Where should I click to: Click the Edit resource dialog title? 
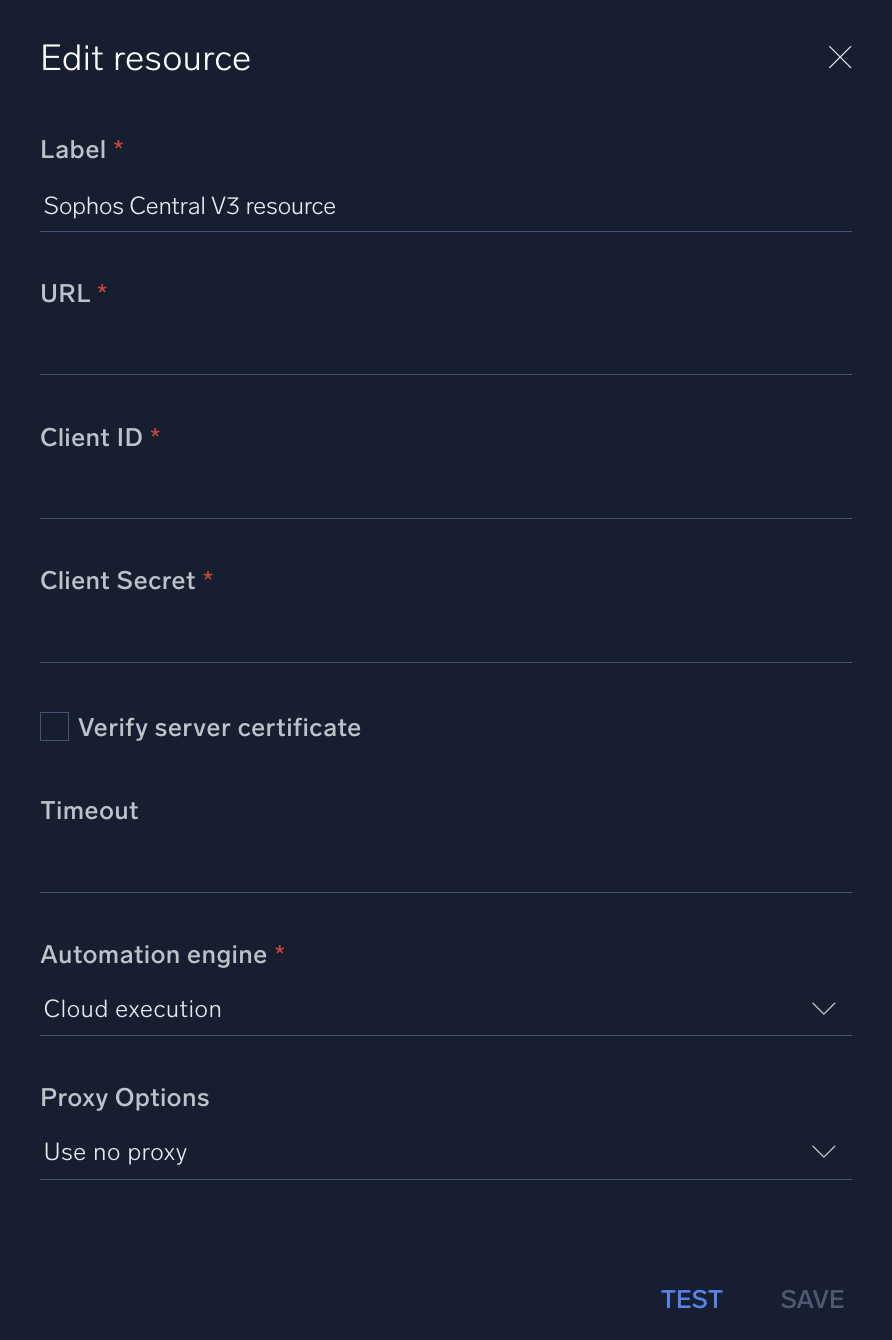tap(145, 58)
